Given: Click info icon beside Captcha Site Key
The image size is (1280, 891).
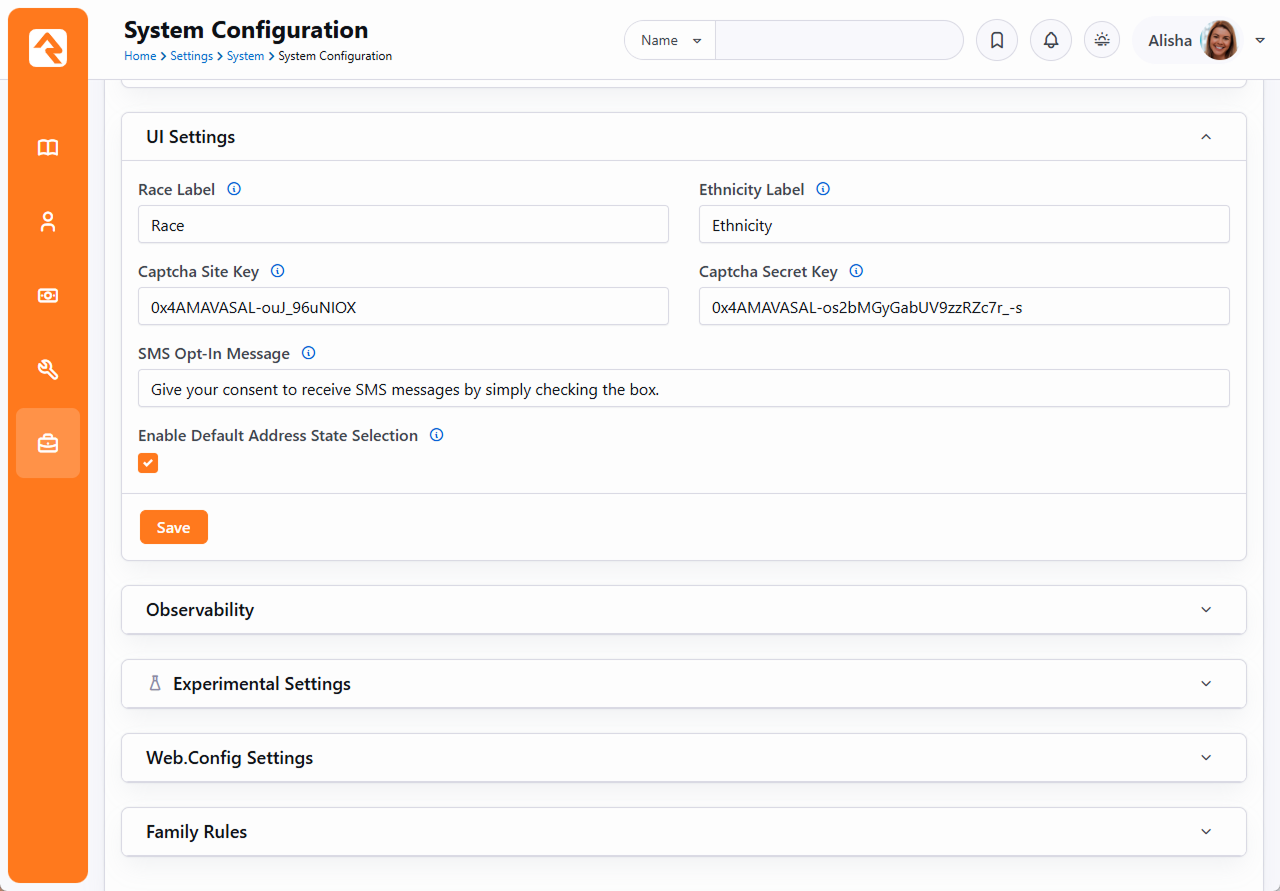Looking at the screenshot, I should tap(278, 271).
